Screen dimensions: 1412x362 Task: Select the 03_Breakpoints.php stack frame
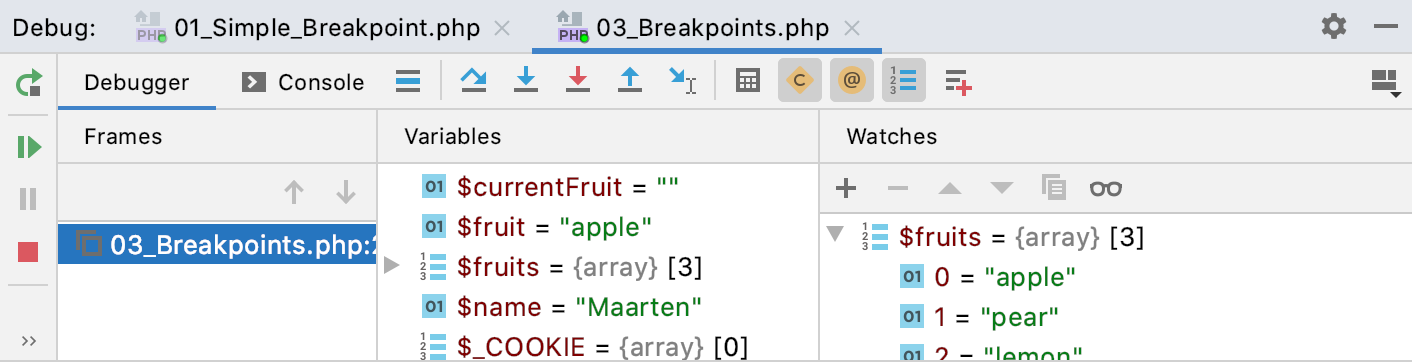click(217, 244)
